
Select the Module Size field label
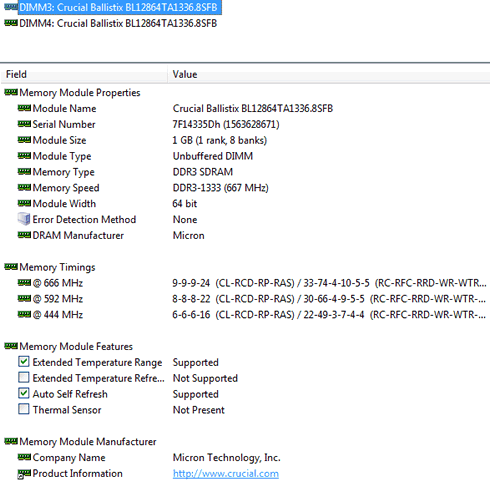pyautogui.click(x=59, y=140)
